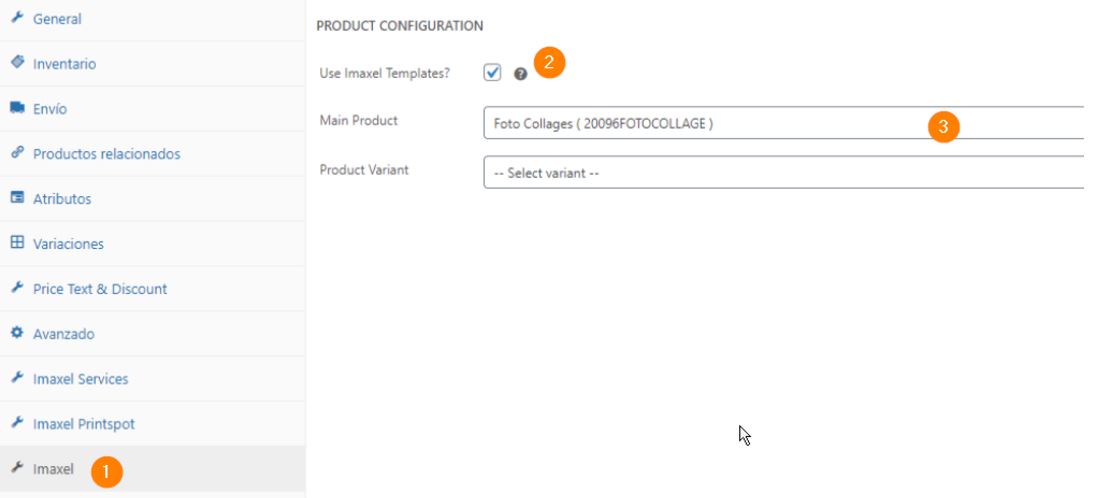Click the Use Imaxel Templates label
The height and width of the screenshot is (498, 1105).
tap(384, 74)
